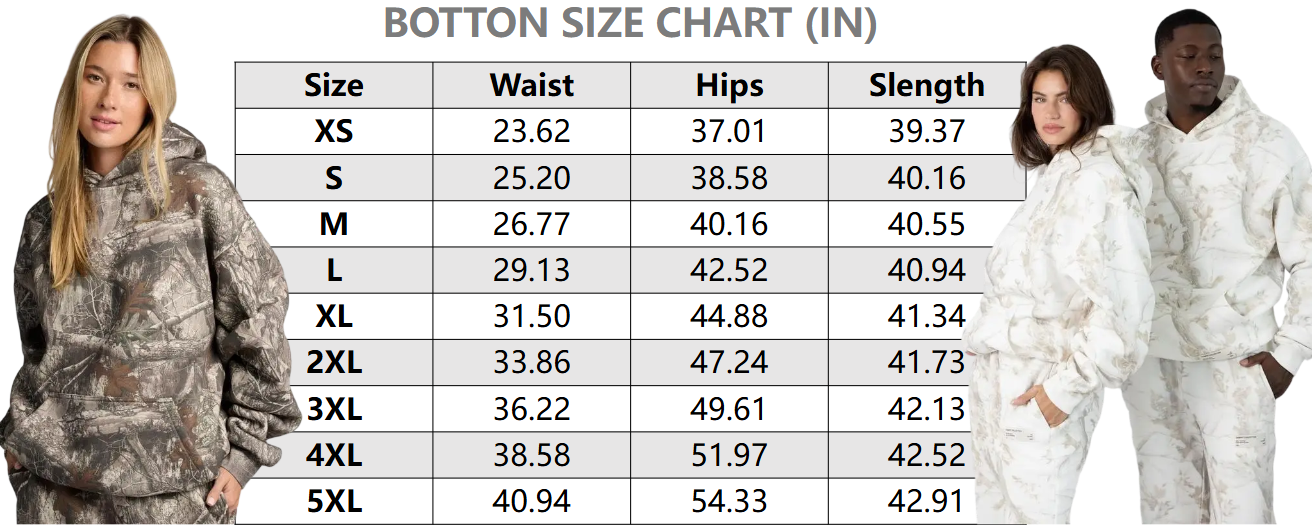Click the man in white camo hoodie
Image resolution: width=1312 pixels, height=526 pixels.
click(x=1215, y=260)
